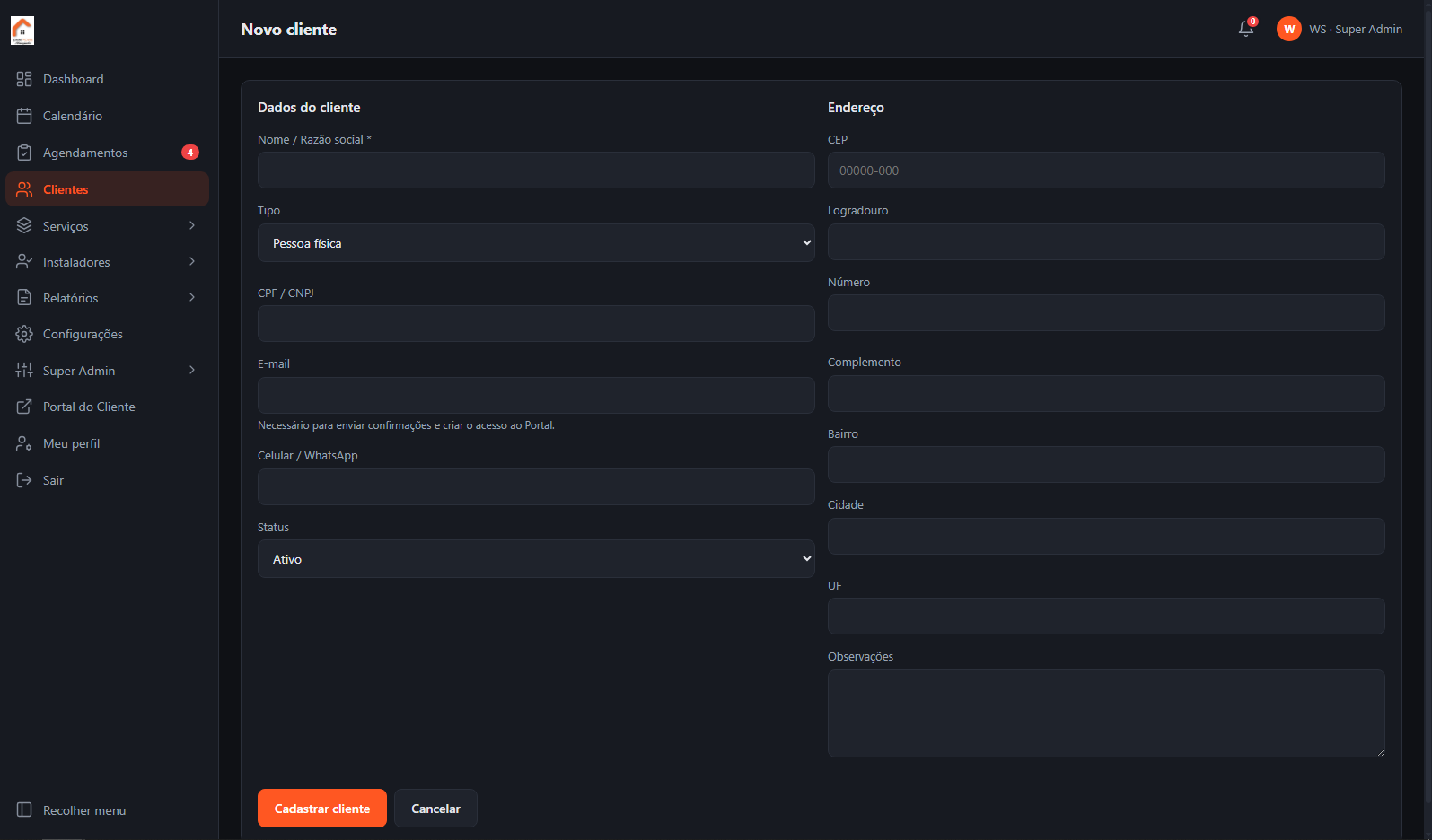This screenshot has height=840, width=1432.
Task: Select Configurações in the sidebar
Action: tap(107, 334)
